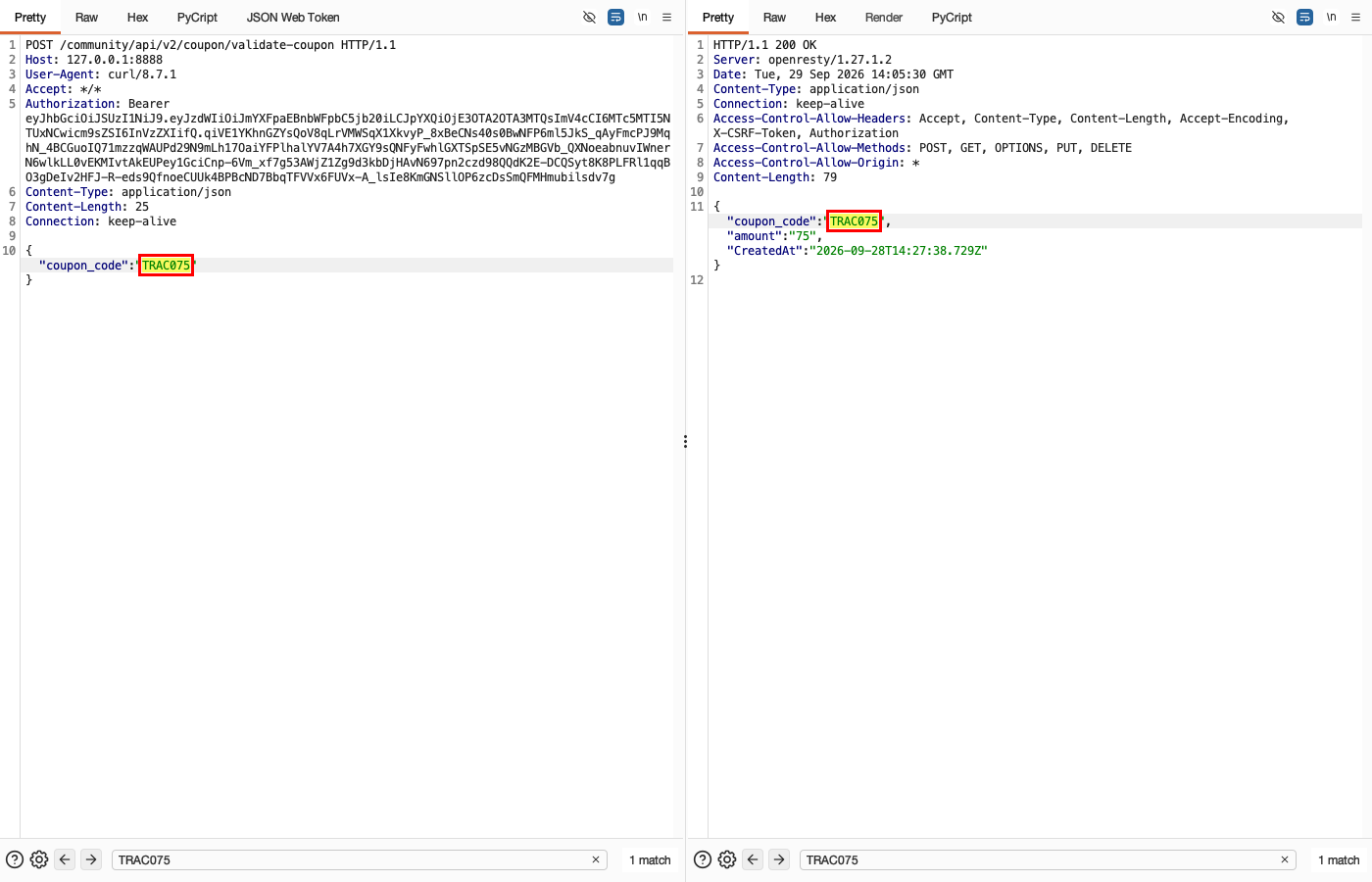
Task: Switch request view to Raw tab
Action: point(86,18)
